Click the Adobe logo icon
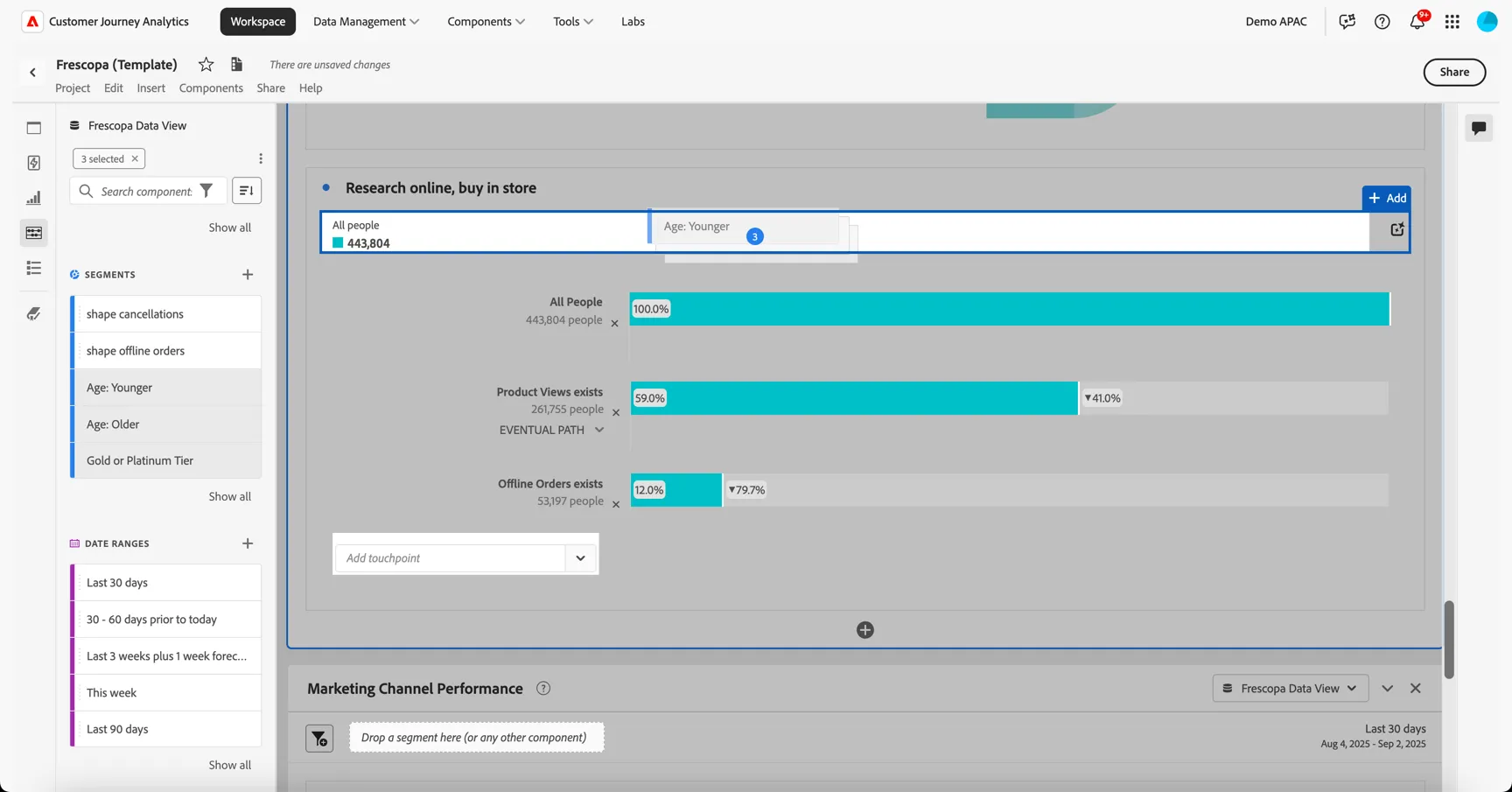Image resolution: width=1512 pixels, height=792 pixels. 32,21
